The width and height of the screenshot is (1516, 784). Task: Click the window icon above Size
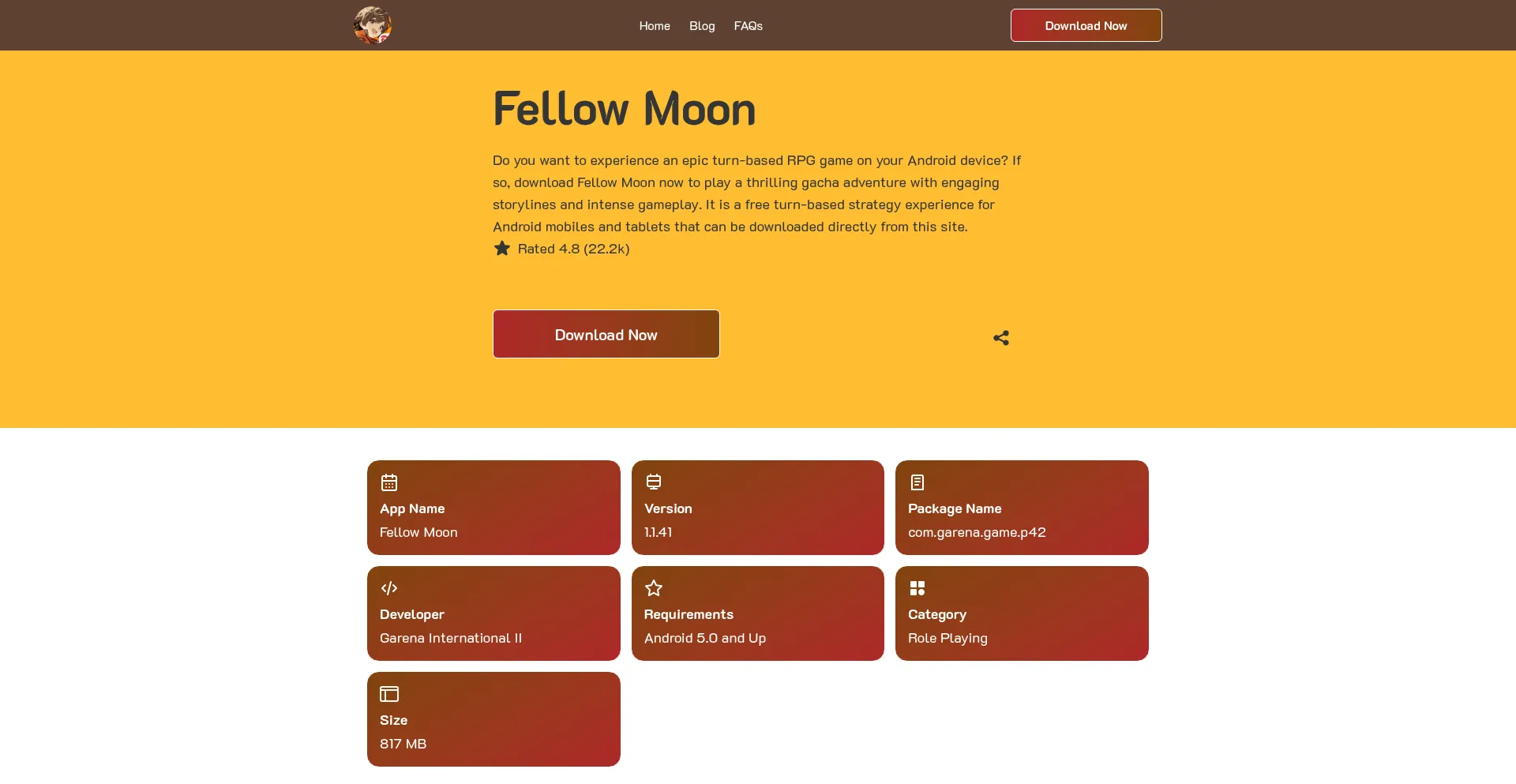pyautogui.click(x=389, y=694)
